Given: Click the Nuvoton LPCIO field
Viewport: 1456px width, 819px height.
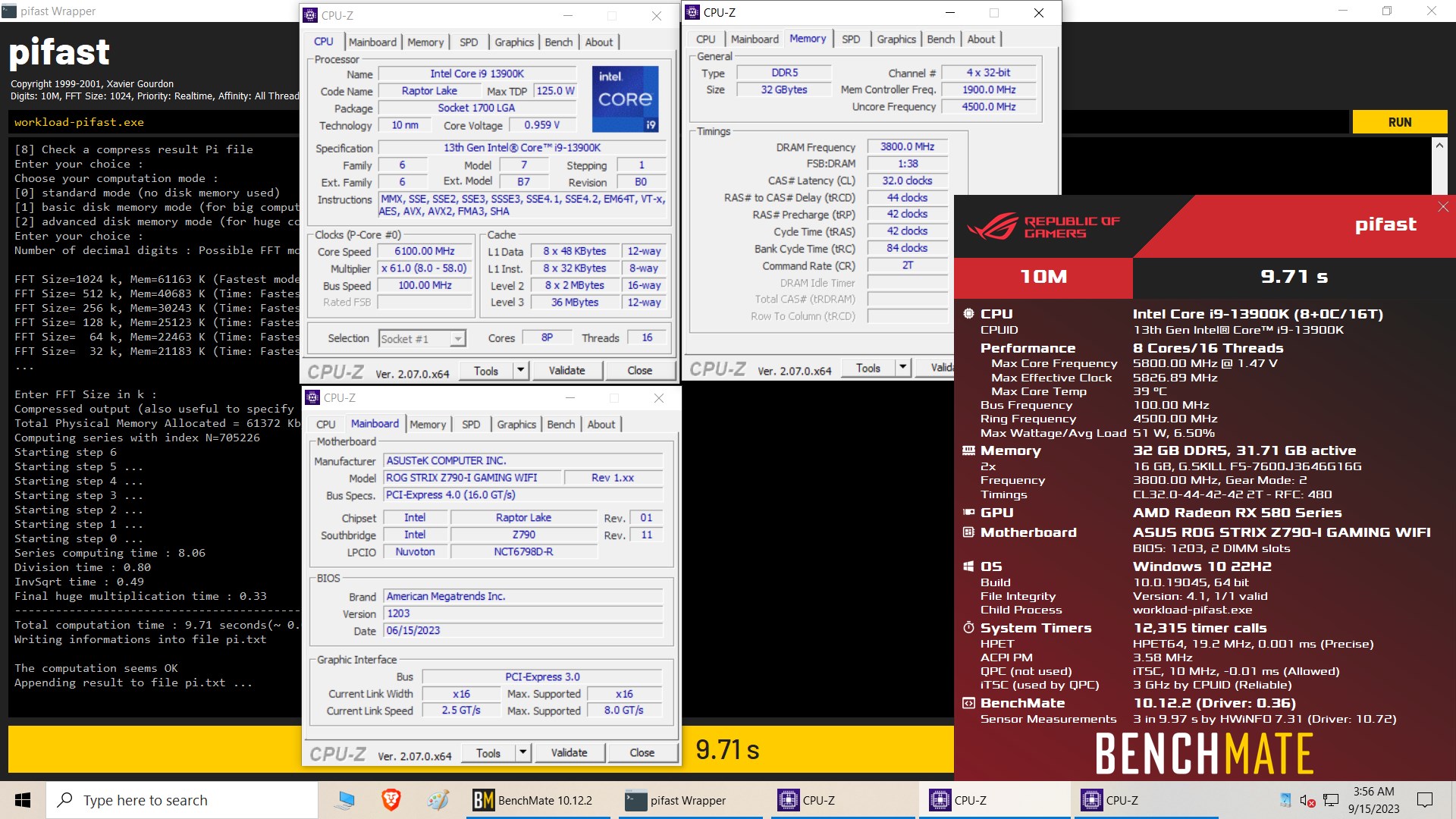Looking at the screenshot, I should [415, 552].
